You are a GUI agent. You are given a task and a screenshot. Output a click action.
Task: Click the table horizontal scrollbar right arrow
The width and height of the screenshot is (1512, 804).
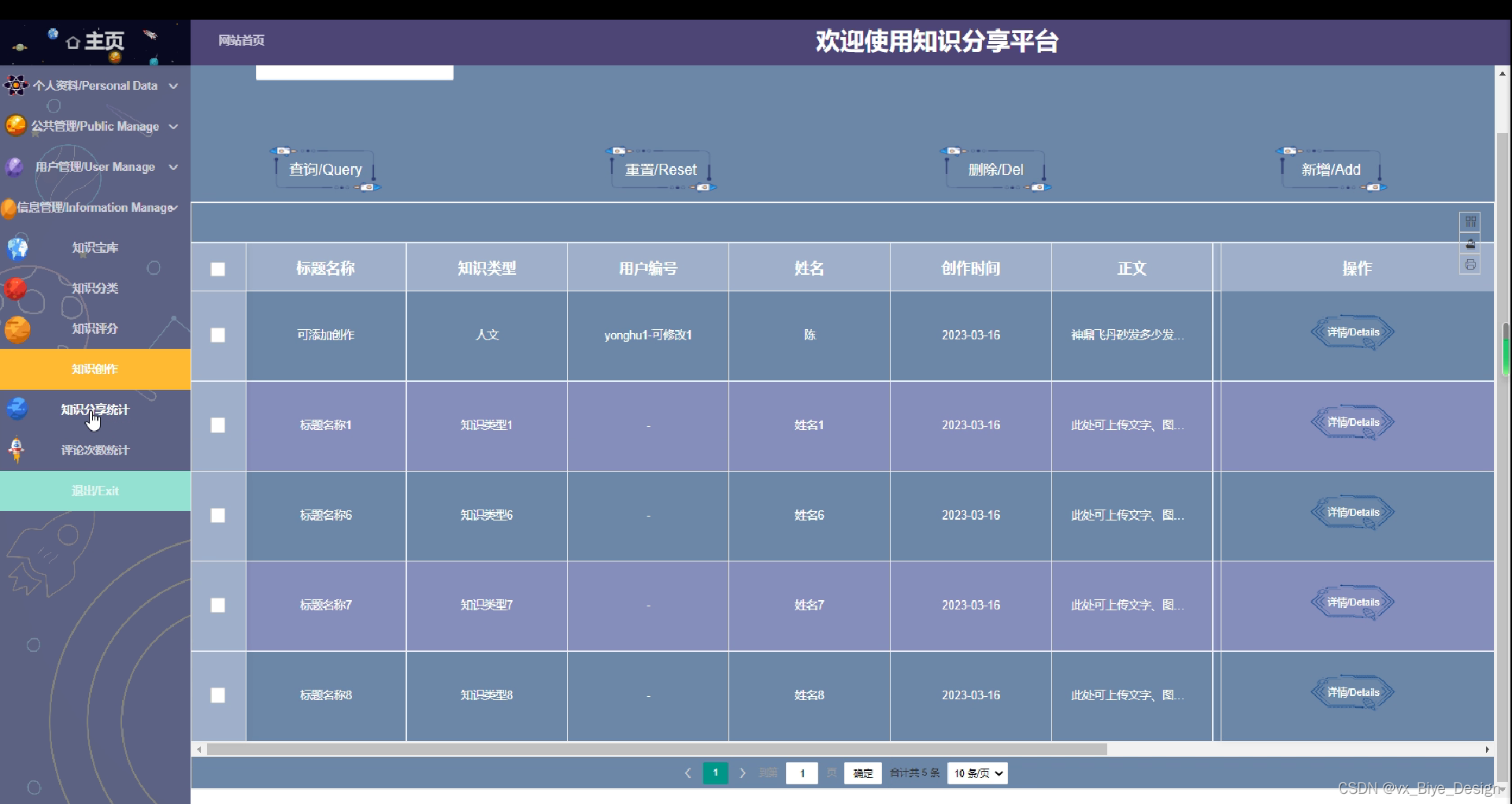pyautogui.click(x=1487, y=750)
